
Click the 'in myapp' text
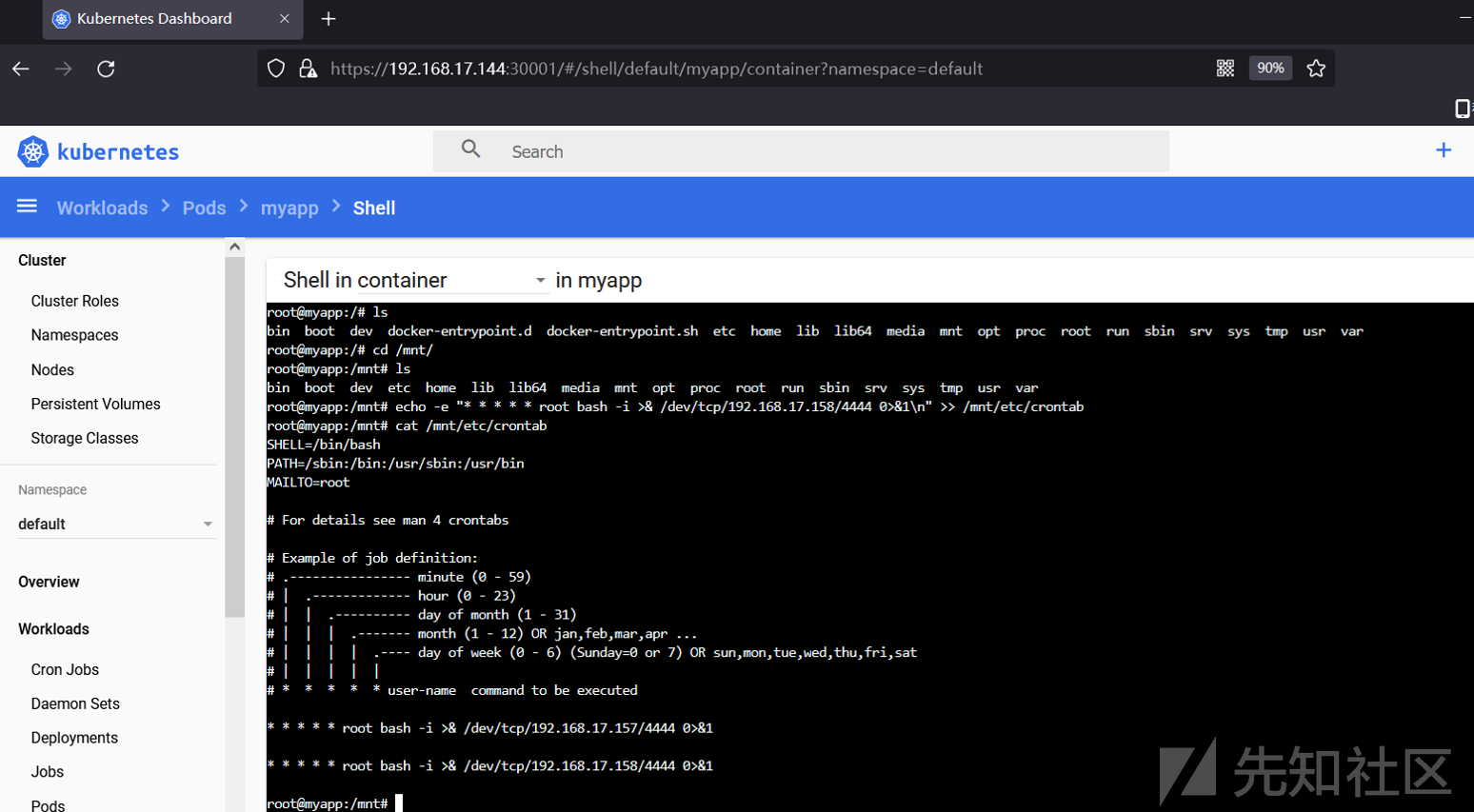click(x=599, y=280)
